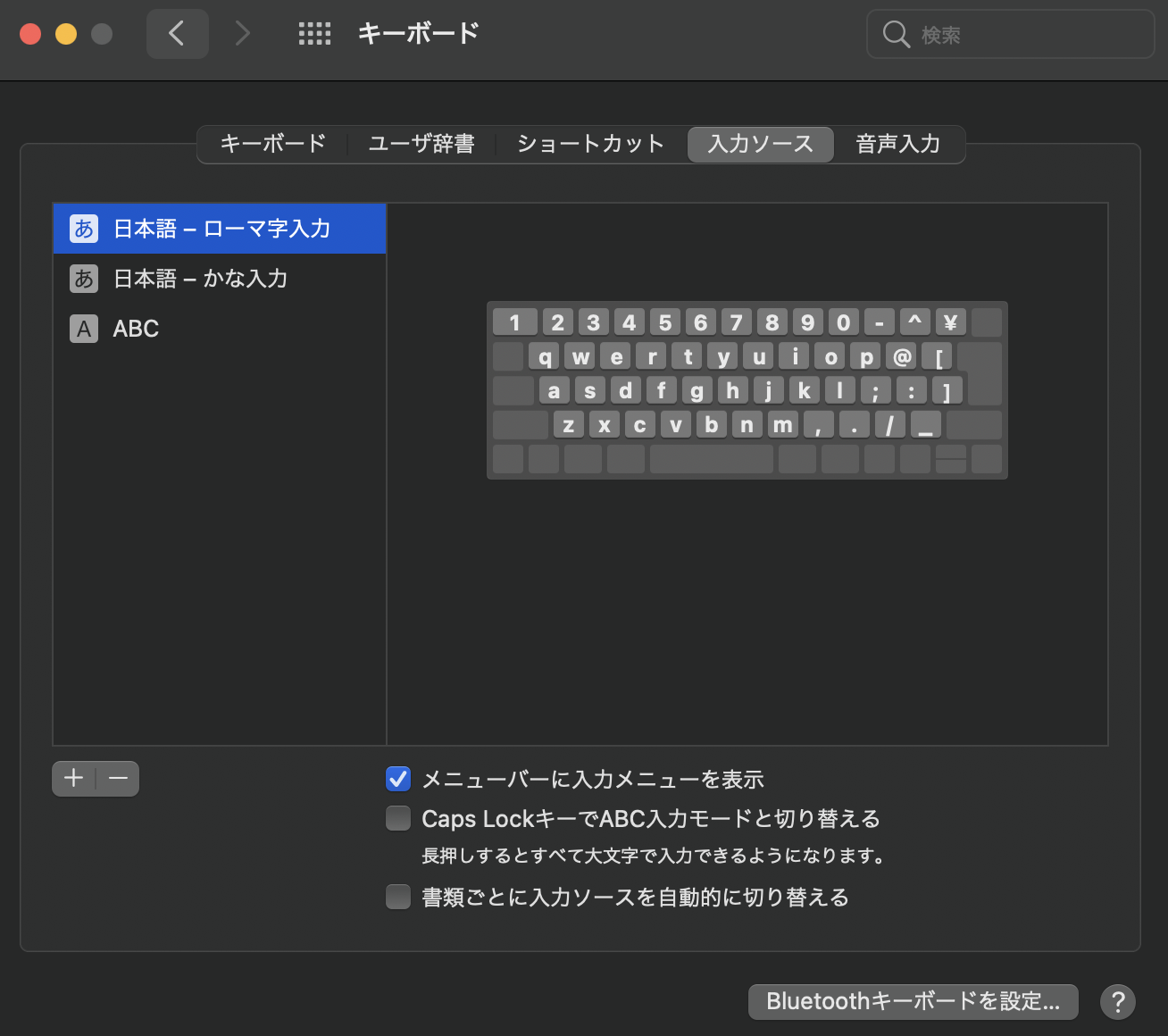The image size is (1168, 1036).
Task: Enable Caps LockキーでABC入力モード checkbox
Action: pyautogui.click(x=398, y=818)
